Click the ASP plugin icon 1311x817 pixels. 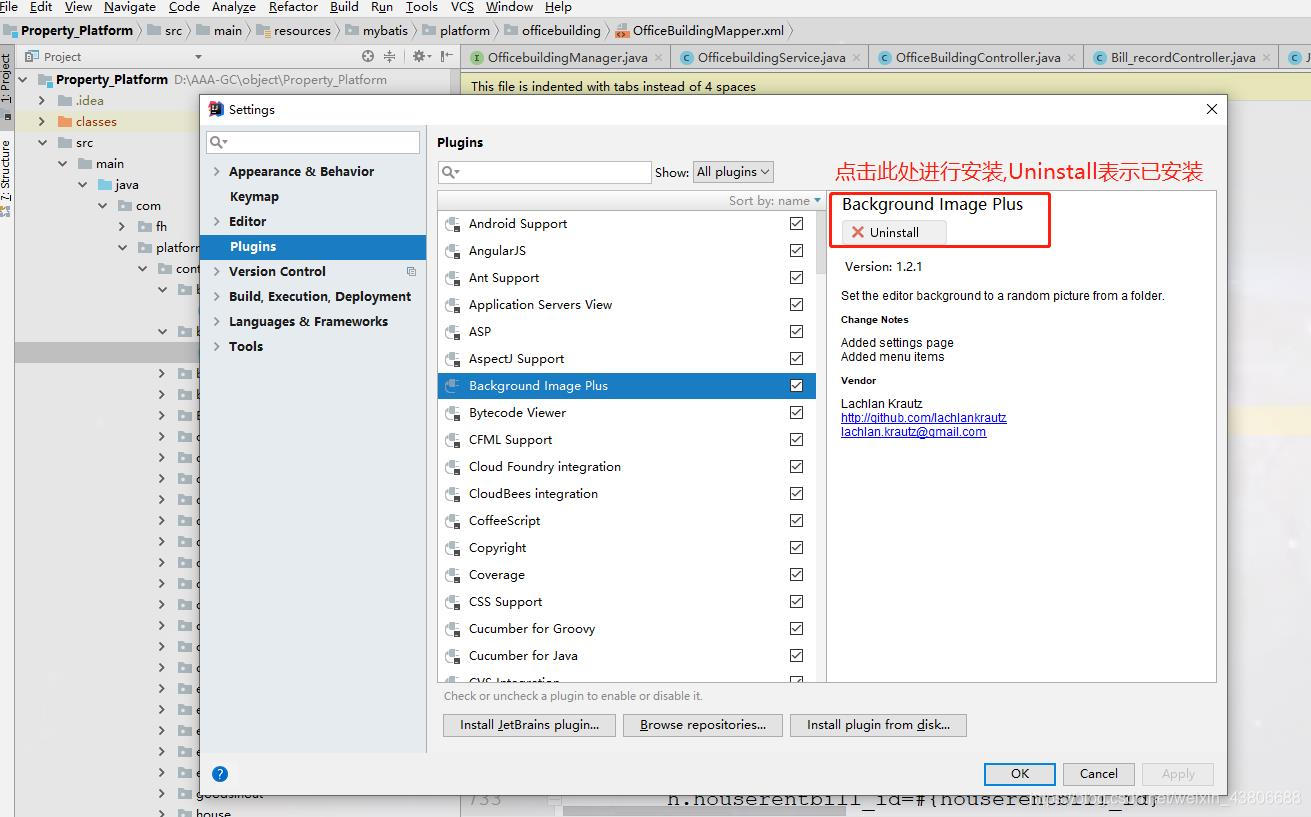tap(453, 332)
